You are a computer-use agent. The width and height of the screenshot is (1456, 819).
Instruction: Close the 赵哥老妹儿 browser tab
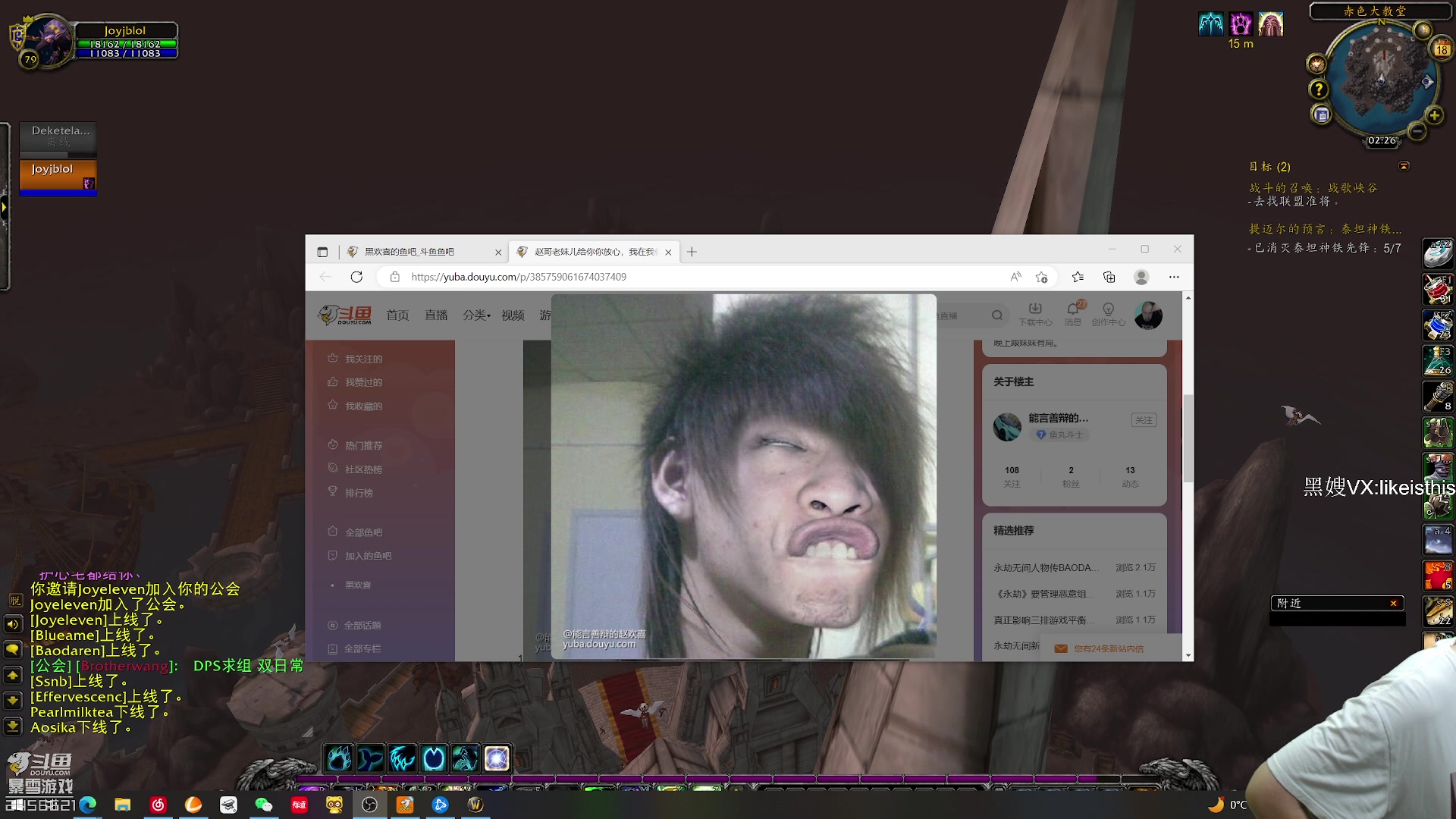point(668,253)
